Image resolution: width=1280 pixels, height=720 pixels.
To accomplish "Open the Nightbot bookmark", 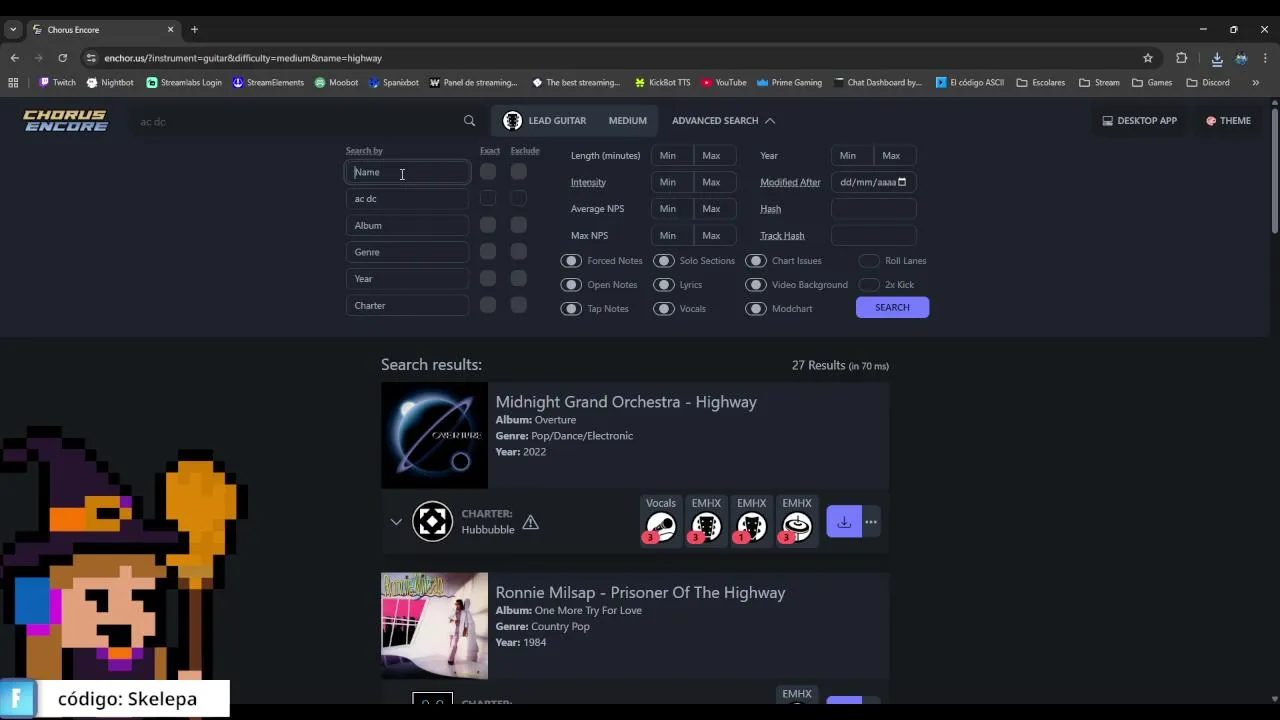I will [110, 82].
